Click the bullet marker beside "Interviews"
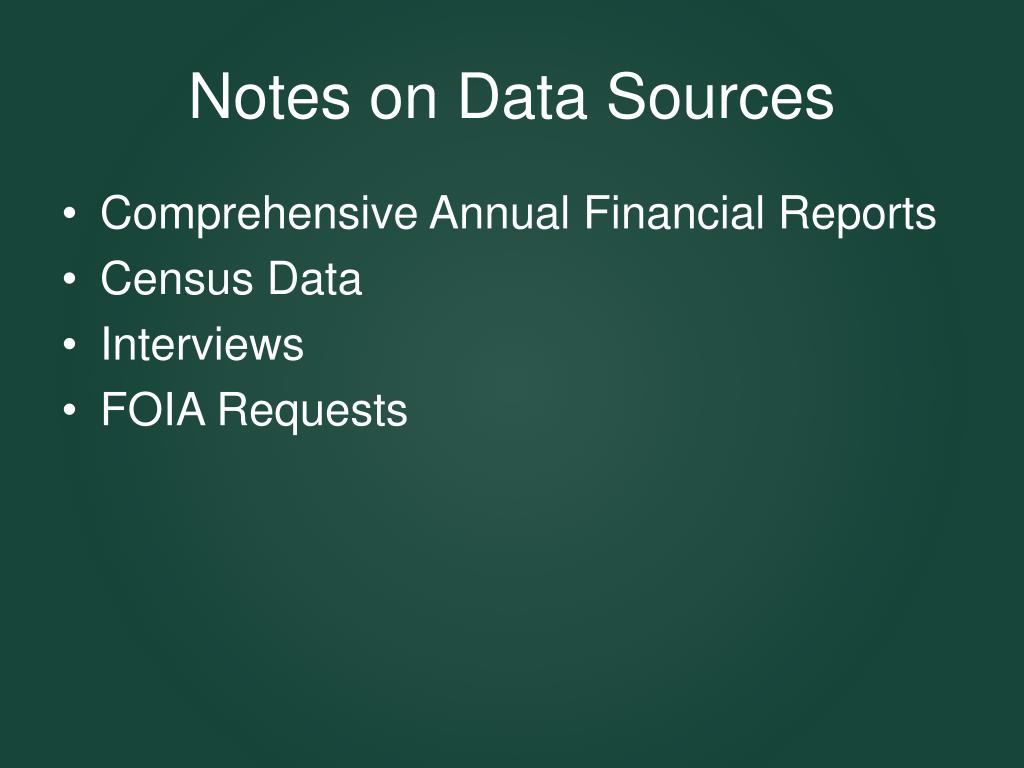The height and width of the screenshot is (768, 1024). 68,346
